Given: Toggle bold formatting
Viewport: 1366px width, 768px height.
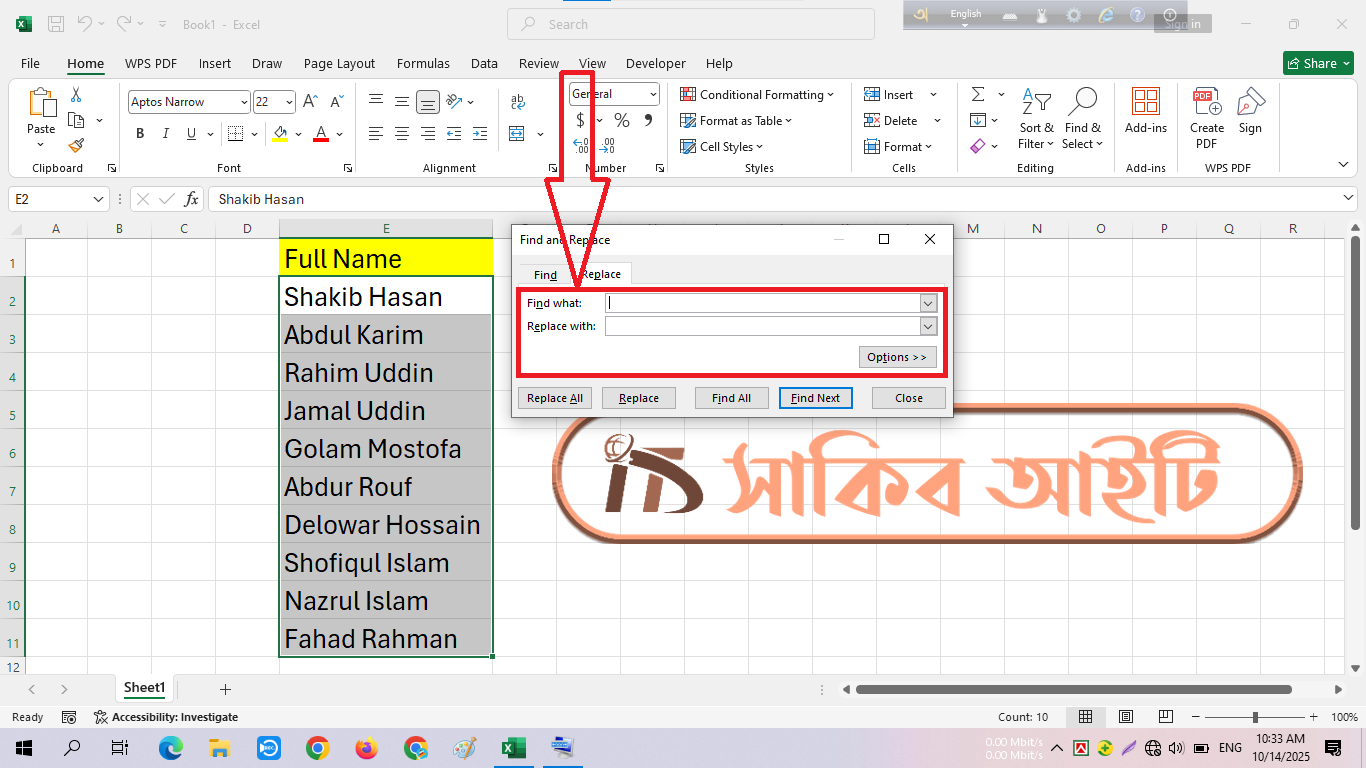Looking at the screenshot, I should click(x=140, y=133).
